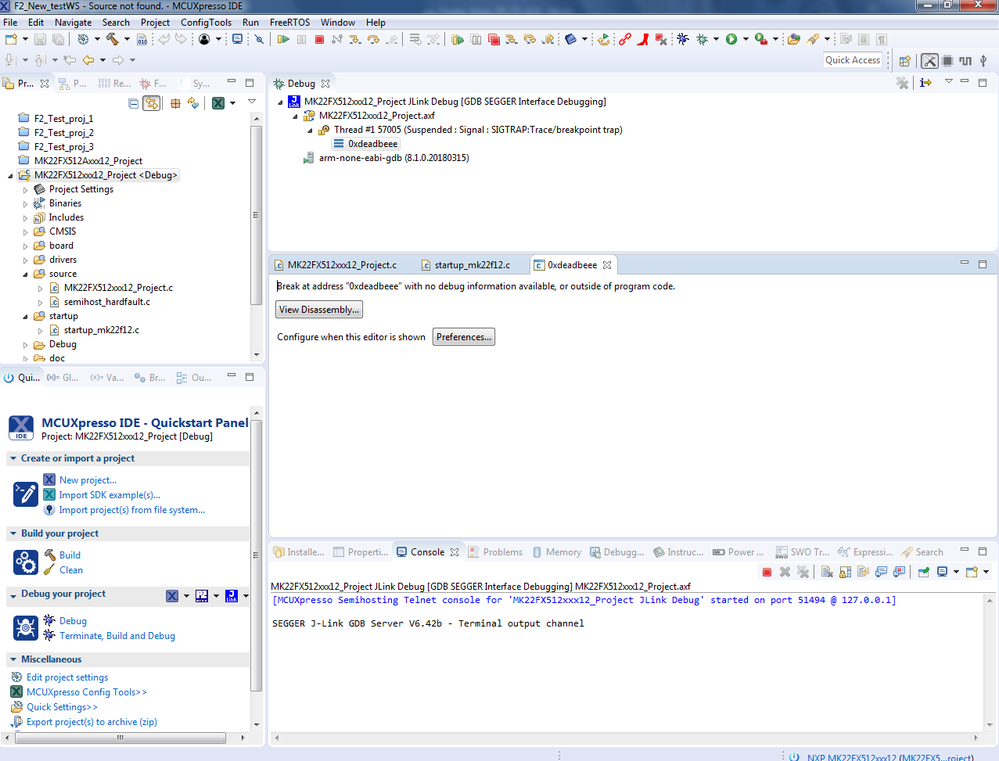The image size is (999, 761).
Task: Click the Open Perspective icon next to Quick Access
Action: click(904, 61)
